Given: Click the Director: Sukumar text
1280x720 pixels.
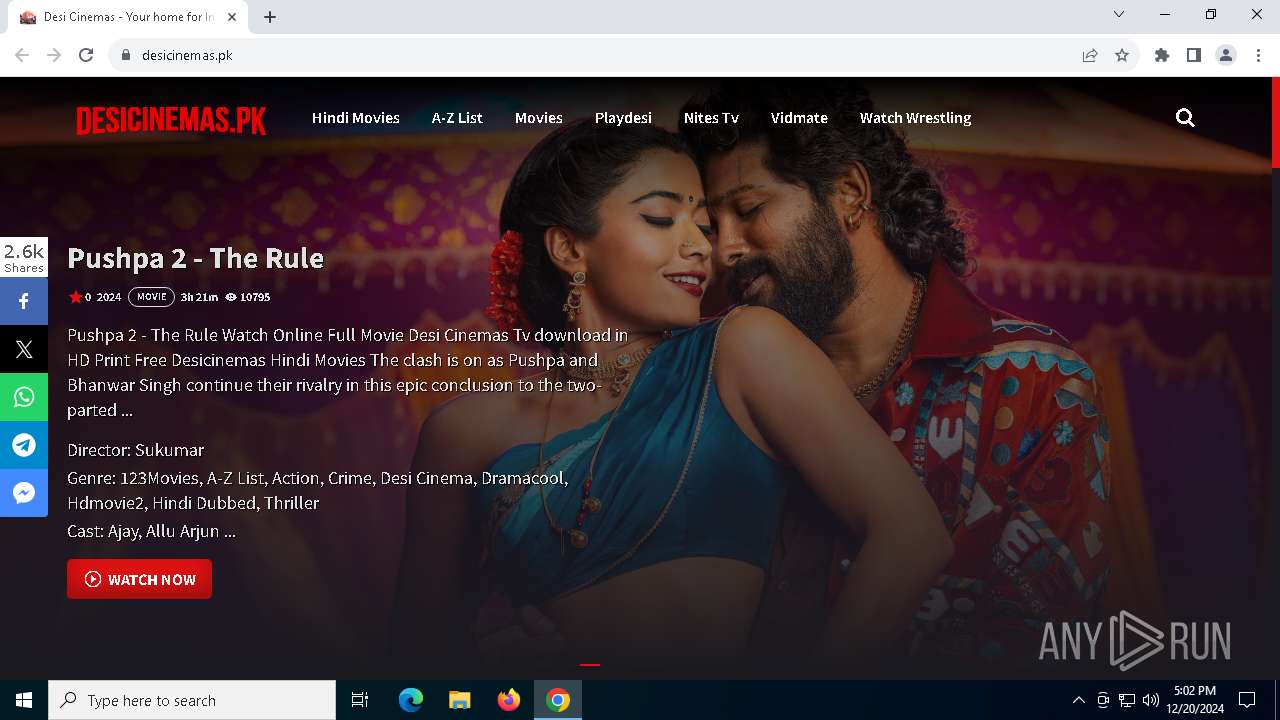Looking at the screenshot, I should tap(135, 450).
